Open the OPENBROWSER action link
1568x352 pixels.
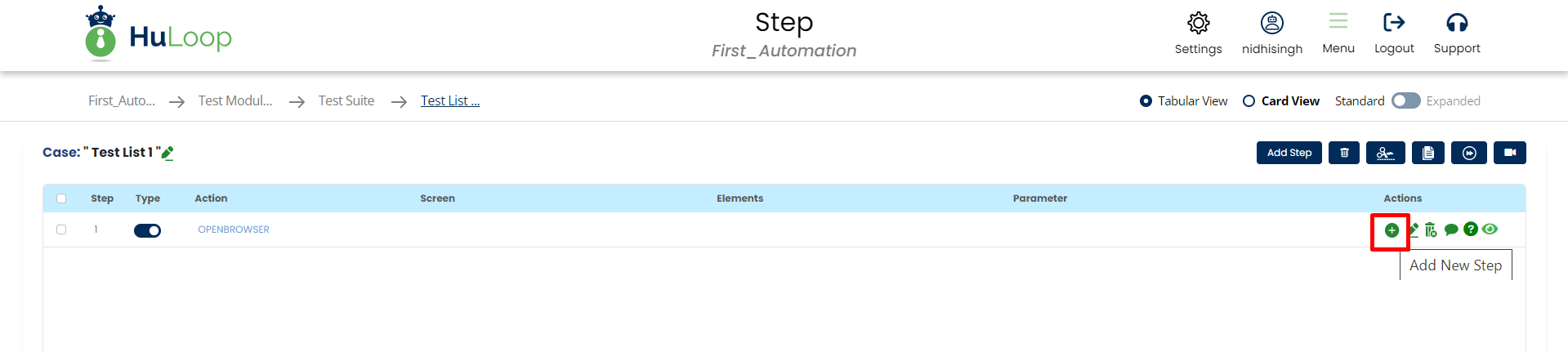(234, 229)
